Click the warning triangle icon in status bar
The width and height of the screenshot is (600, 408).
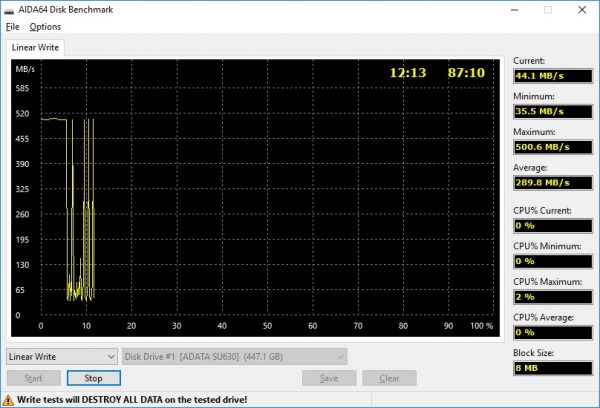click(x=8, y=400)
